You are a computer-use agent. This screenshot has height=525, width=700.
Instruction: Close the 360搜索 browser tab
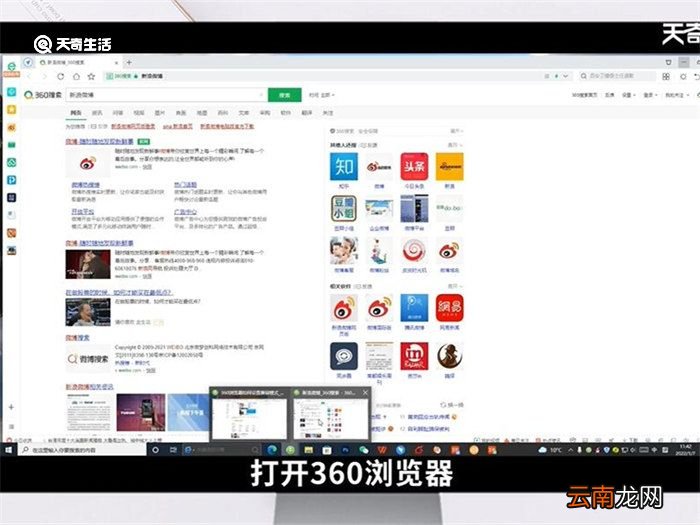[117, 62]
